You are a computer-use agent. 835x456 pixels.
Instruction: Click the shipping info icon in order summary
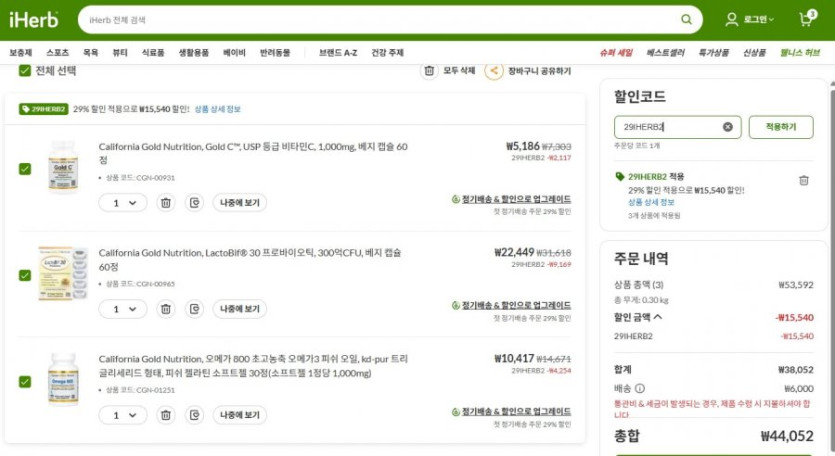pyautogui.click(x=640, y=389)
